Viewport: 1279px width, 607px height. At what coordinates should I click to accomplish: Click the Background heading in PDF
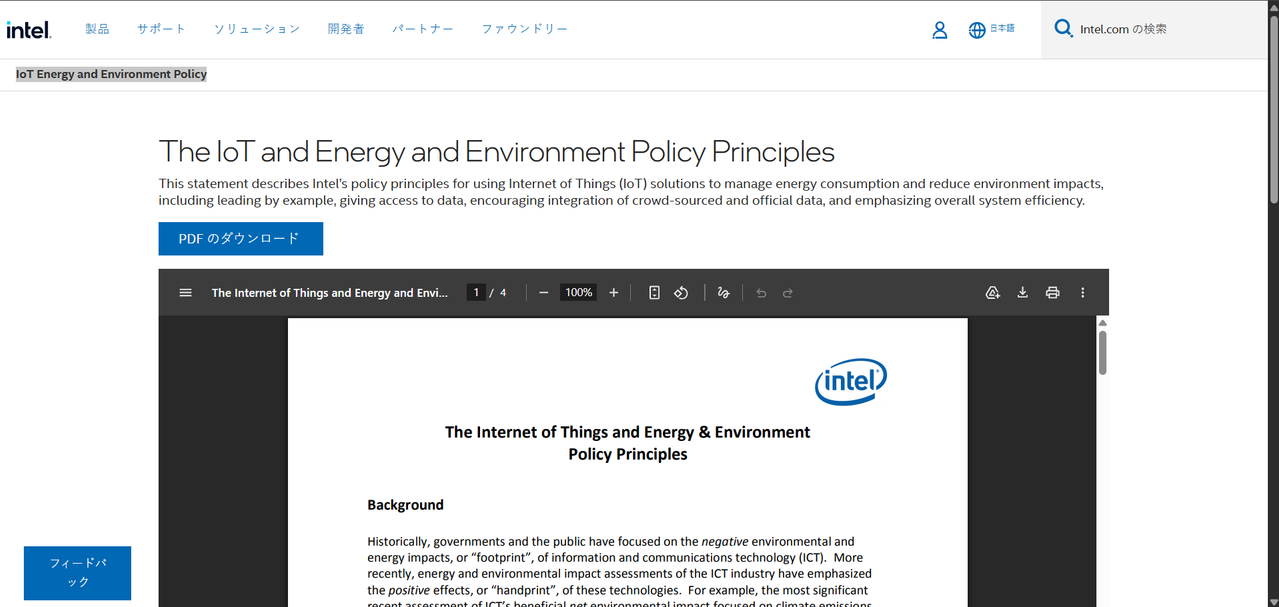pos(405,505)
